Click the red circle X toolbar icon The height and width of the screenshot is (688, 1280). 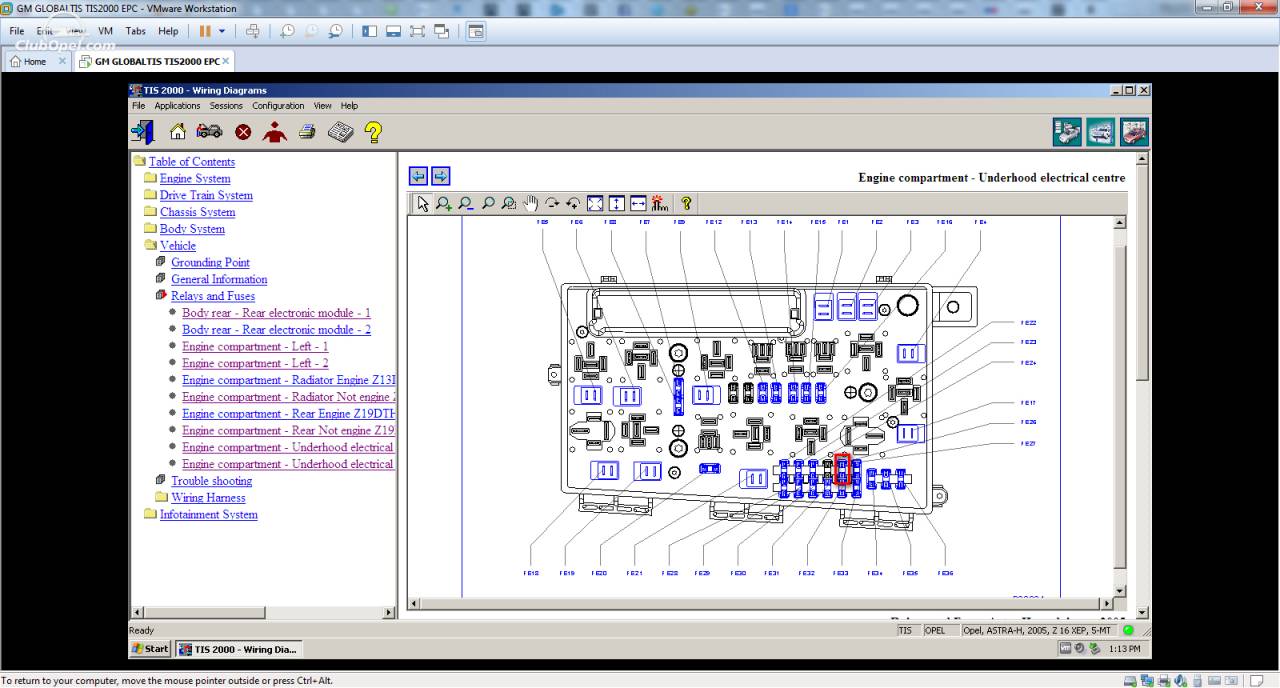243,132
